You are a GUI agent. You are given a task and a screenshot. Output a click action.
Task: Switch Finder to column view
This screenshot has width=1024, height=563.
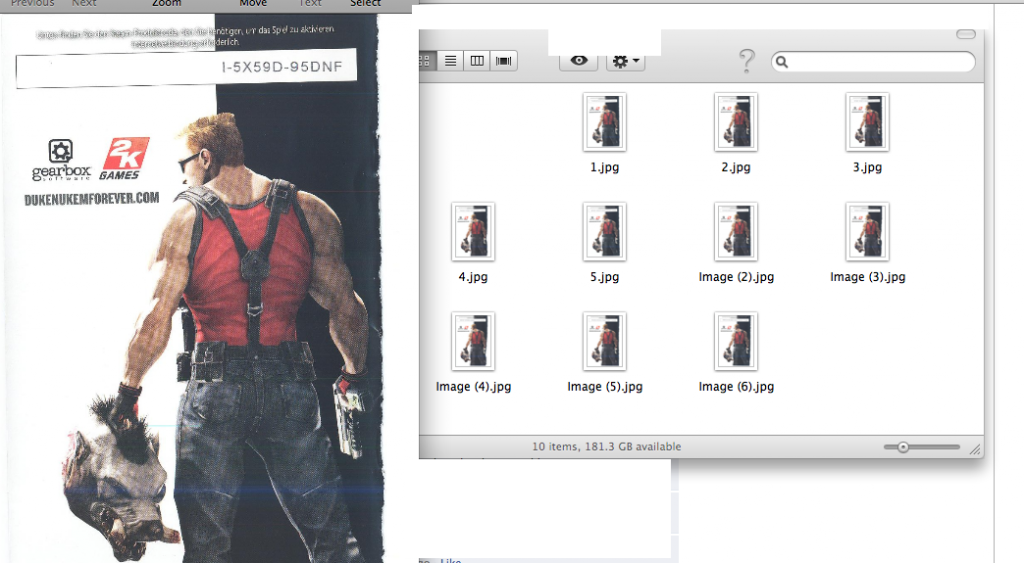[x=477, y=61]
